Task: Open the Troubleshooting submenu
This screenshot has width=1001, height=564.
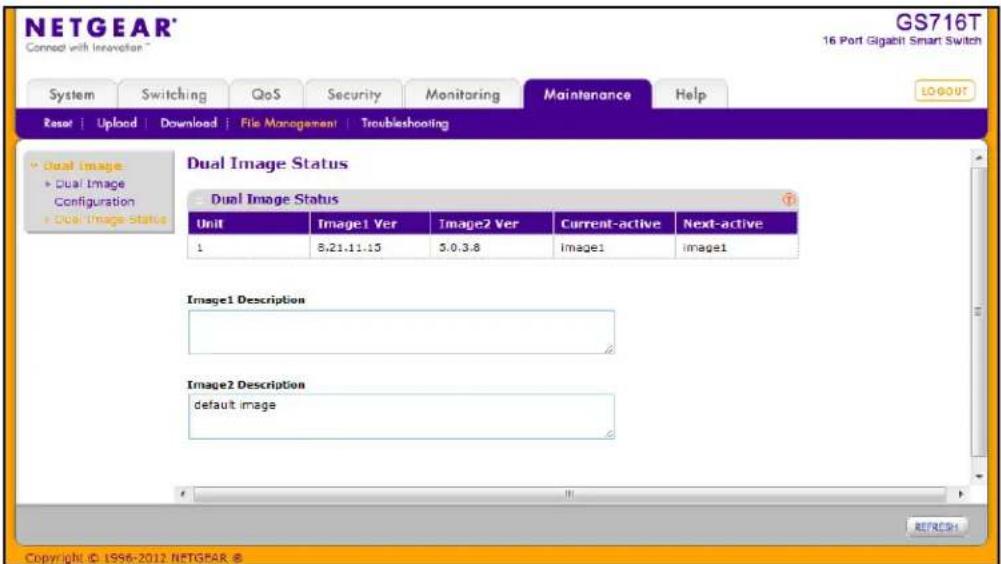Action: pos(405,123)
